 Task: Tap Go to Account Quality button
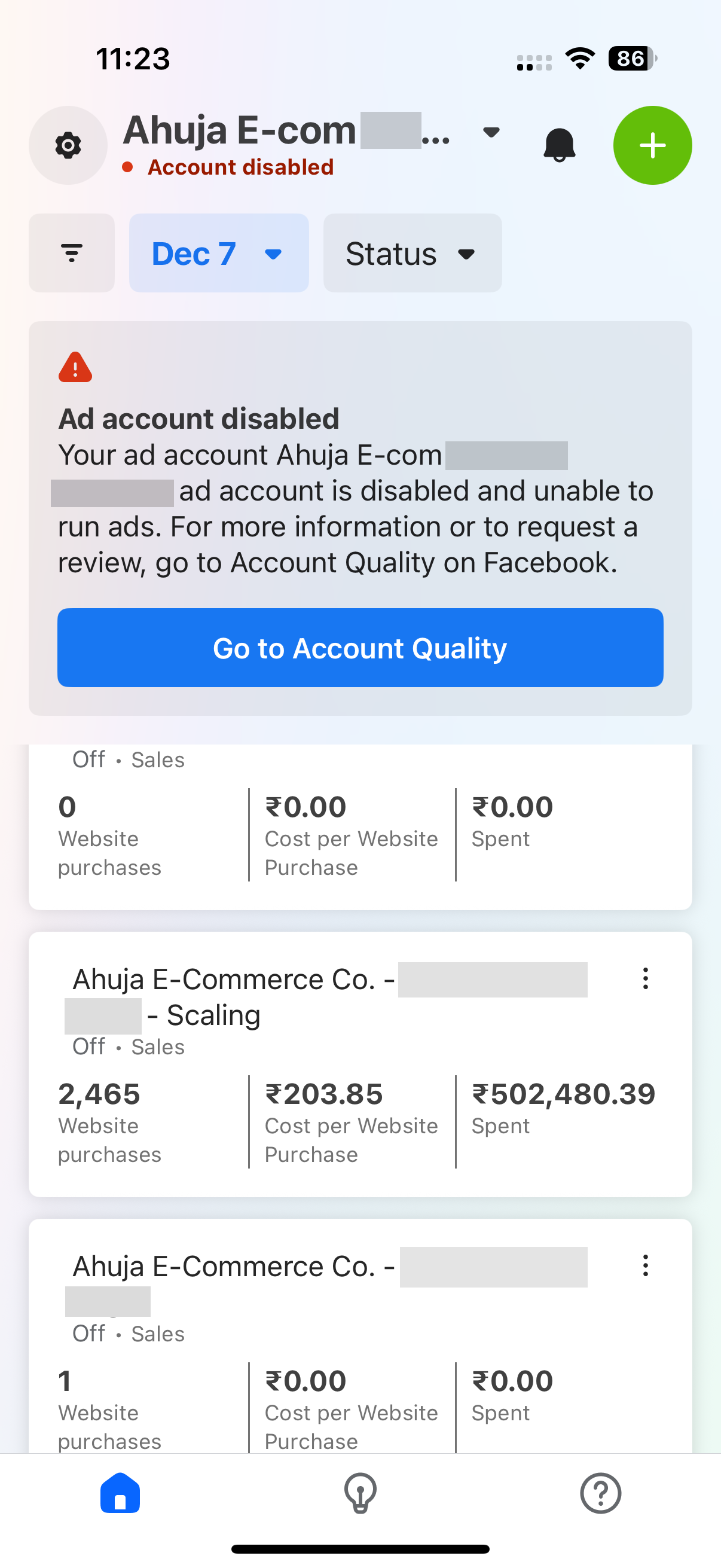click(360, 648)
